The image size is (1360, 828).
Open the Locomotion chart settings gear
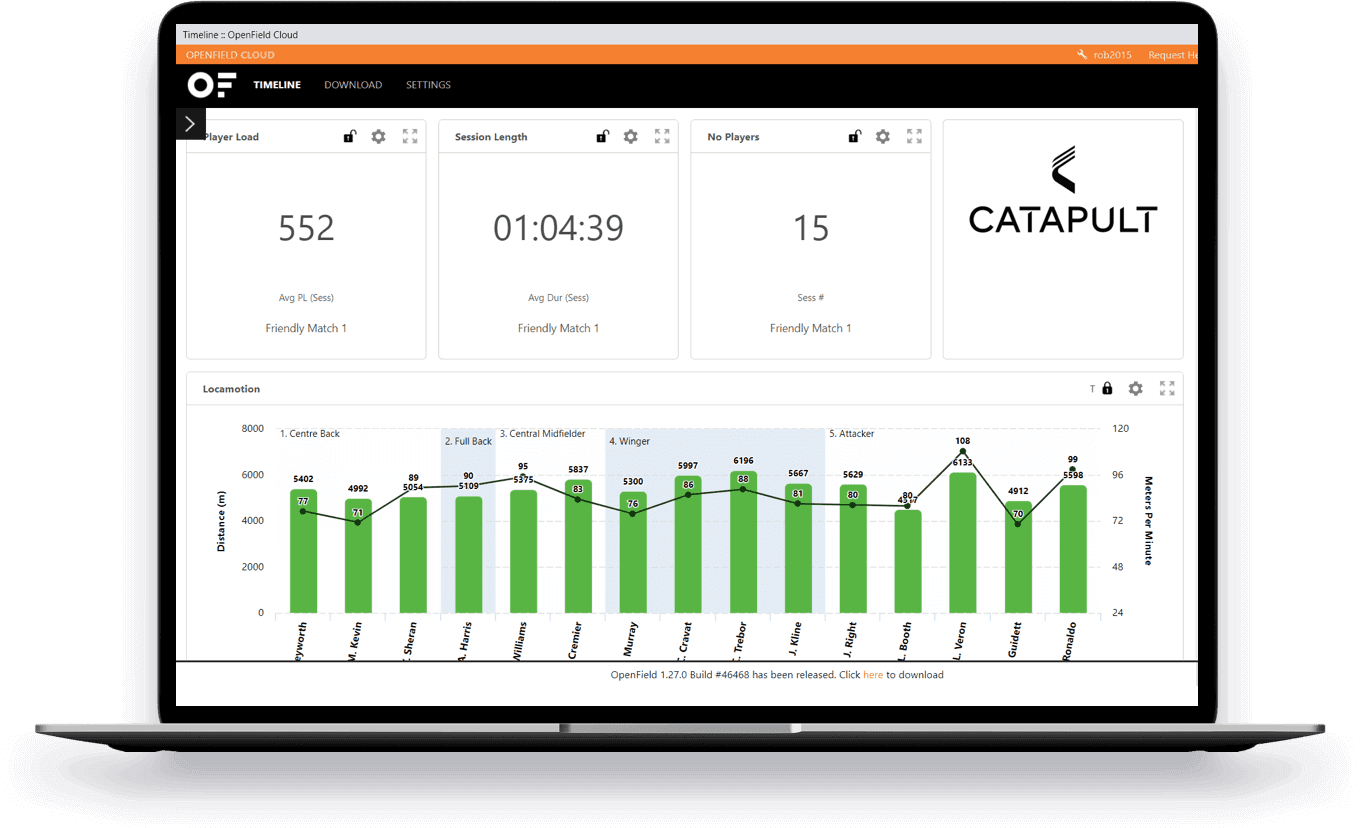tap(1135, 389)
